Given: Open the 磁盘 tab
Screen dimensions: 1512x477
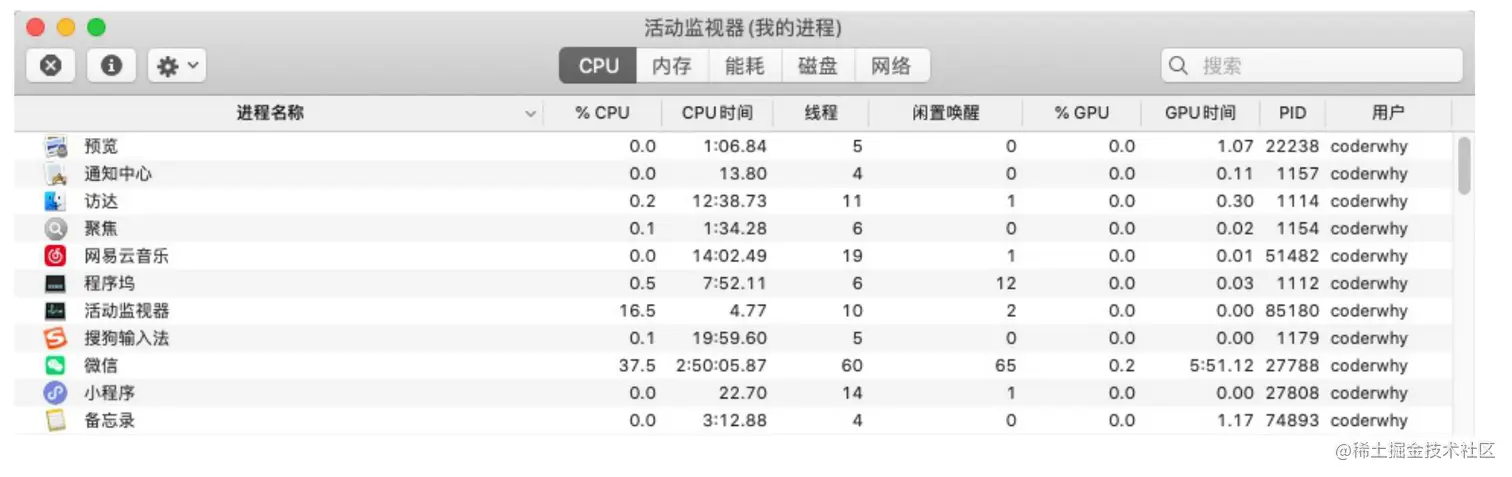Looking at the screenshot, I should tap(818, 66).
